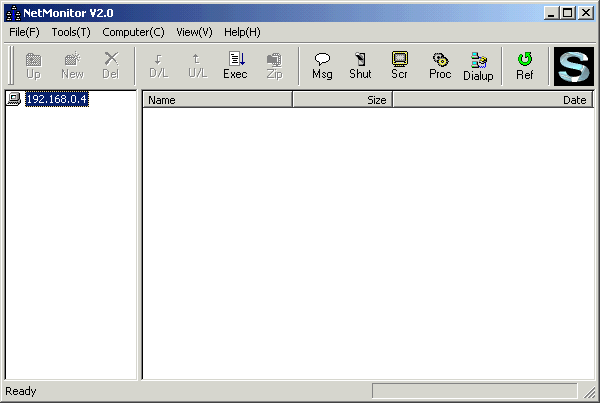
Task: Open the Computer(C) menu
Action: 133,32
